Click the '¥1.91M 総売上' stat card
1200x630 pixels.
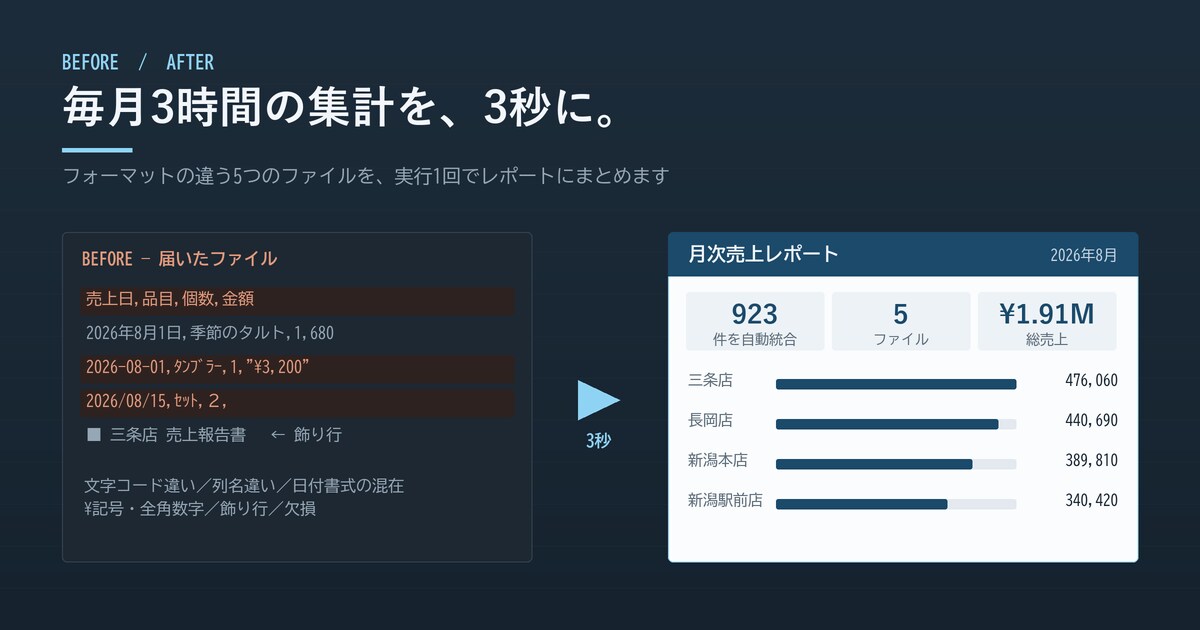(1047, 321)
